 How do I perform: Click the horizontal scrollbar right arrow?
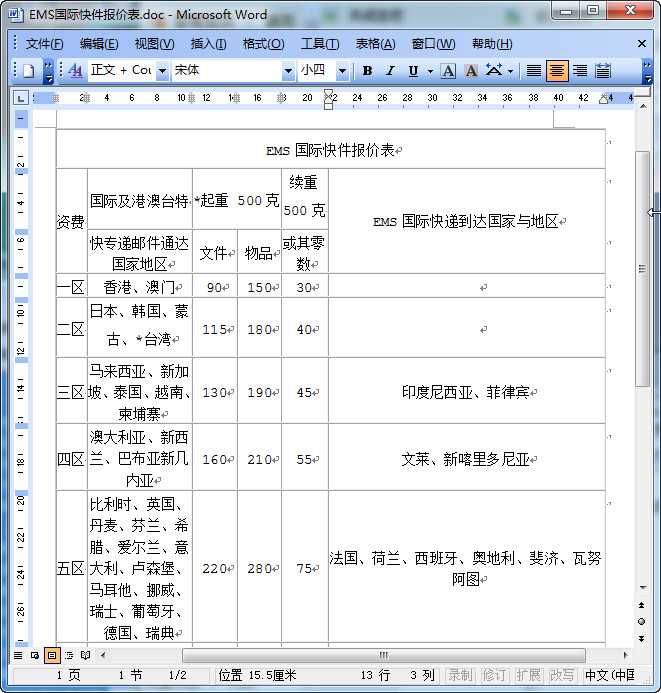pos(625,655)
